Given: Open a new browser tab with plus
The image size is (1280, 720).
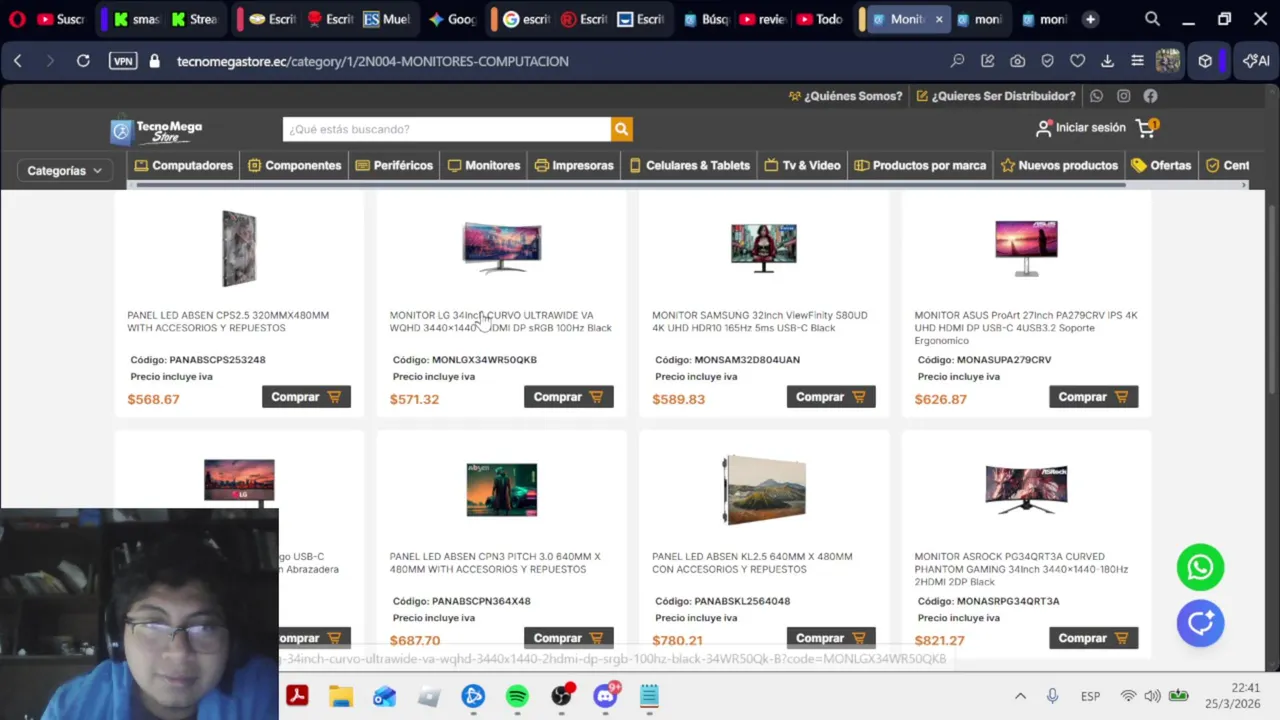Looking at the screenshot, I should tap(1090, 19).
